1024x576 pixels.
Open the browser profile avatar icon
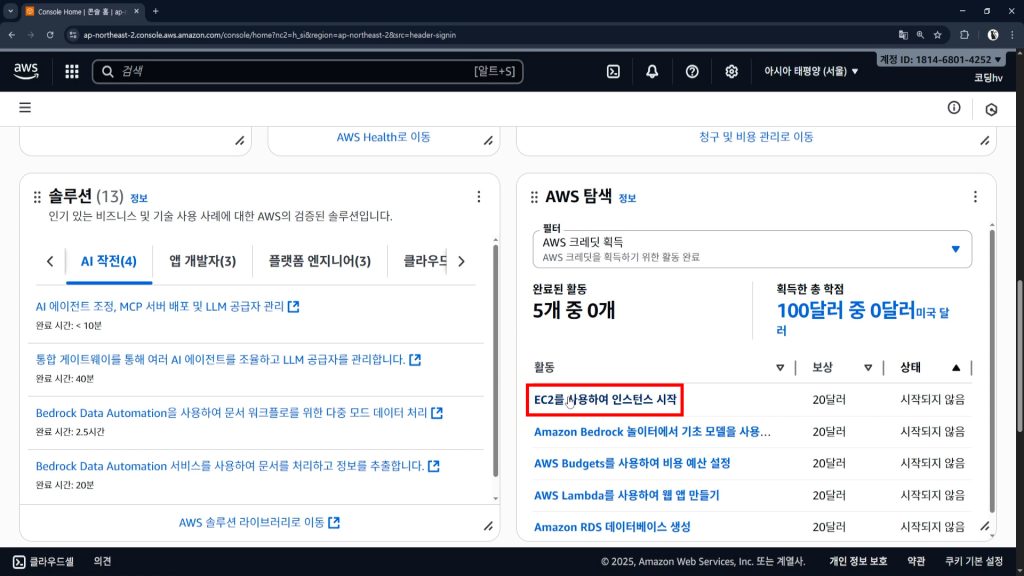[x=993, y=35]
